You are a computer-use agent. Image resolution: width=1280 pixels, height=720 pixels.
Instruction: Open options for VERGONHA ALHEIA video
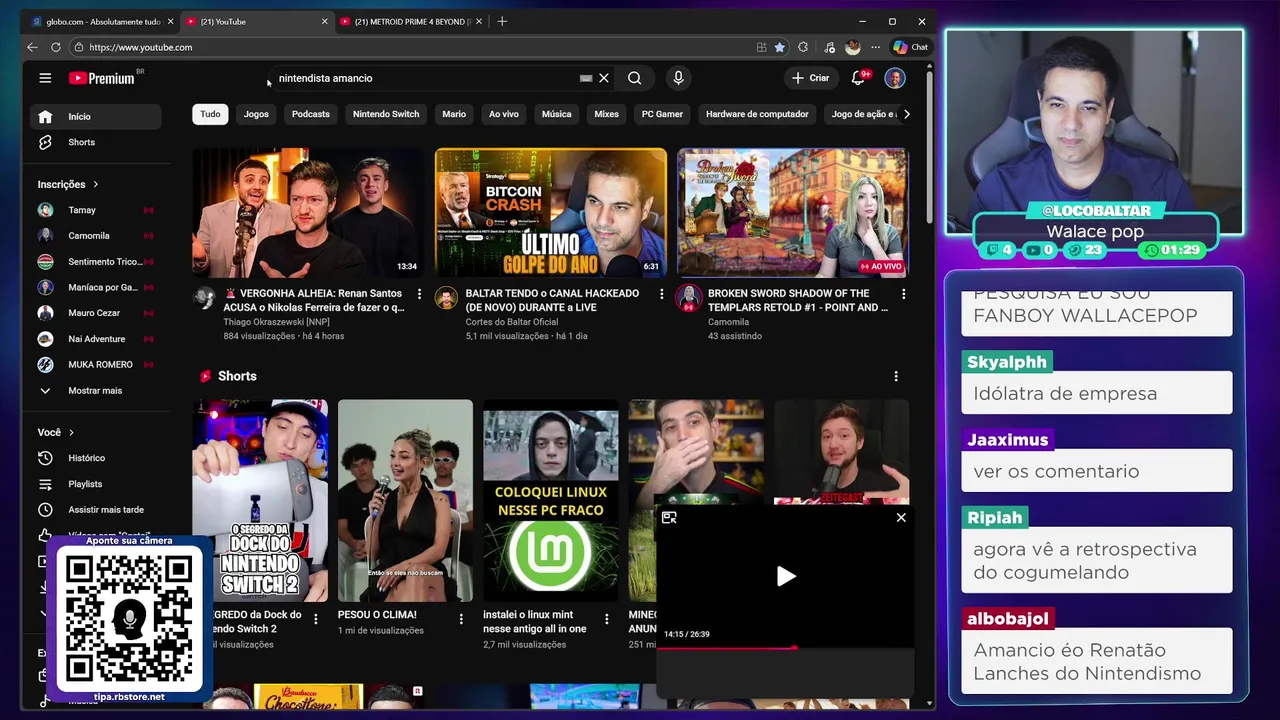pos(419,294)
